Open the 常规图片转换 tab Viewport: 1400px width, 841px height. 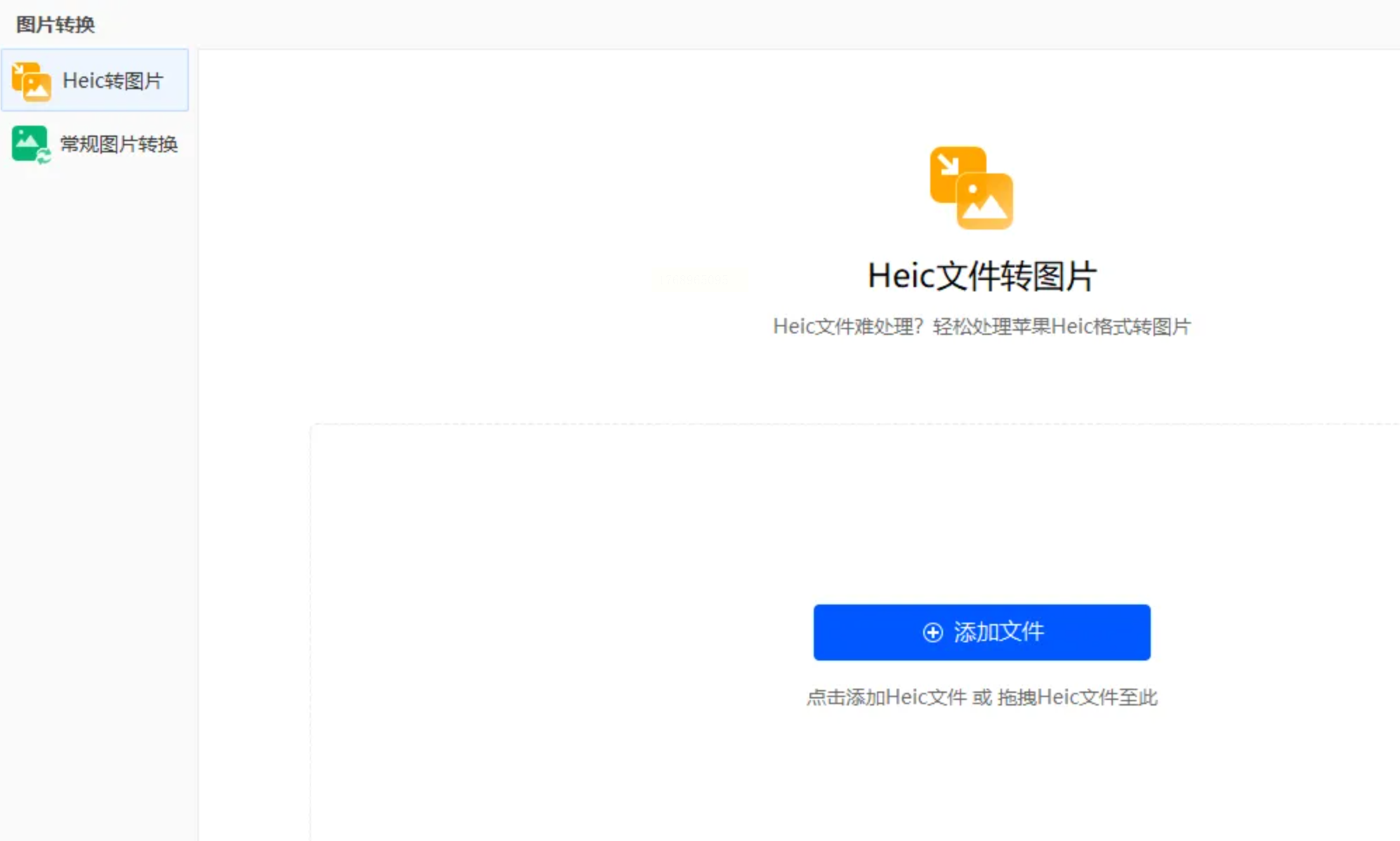point(118,144)
